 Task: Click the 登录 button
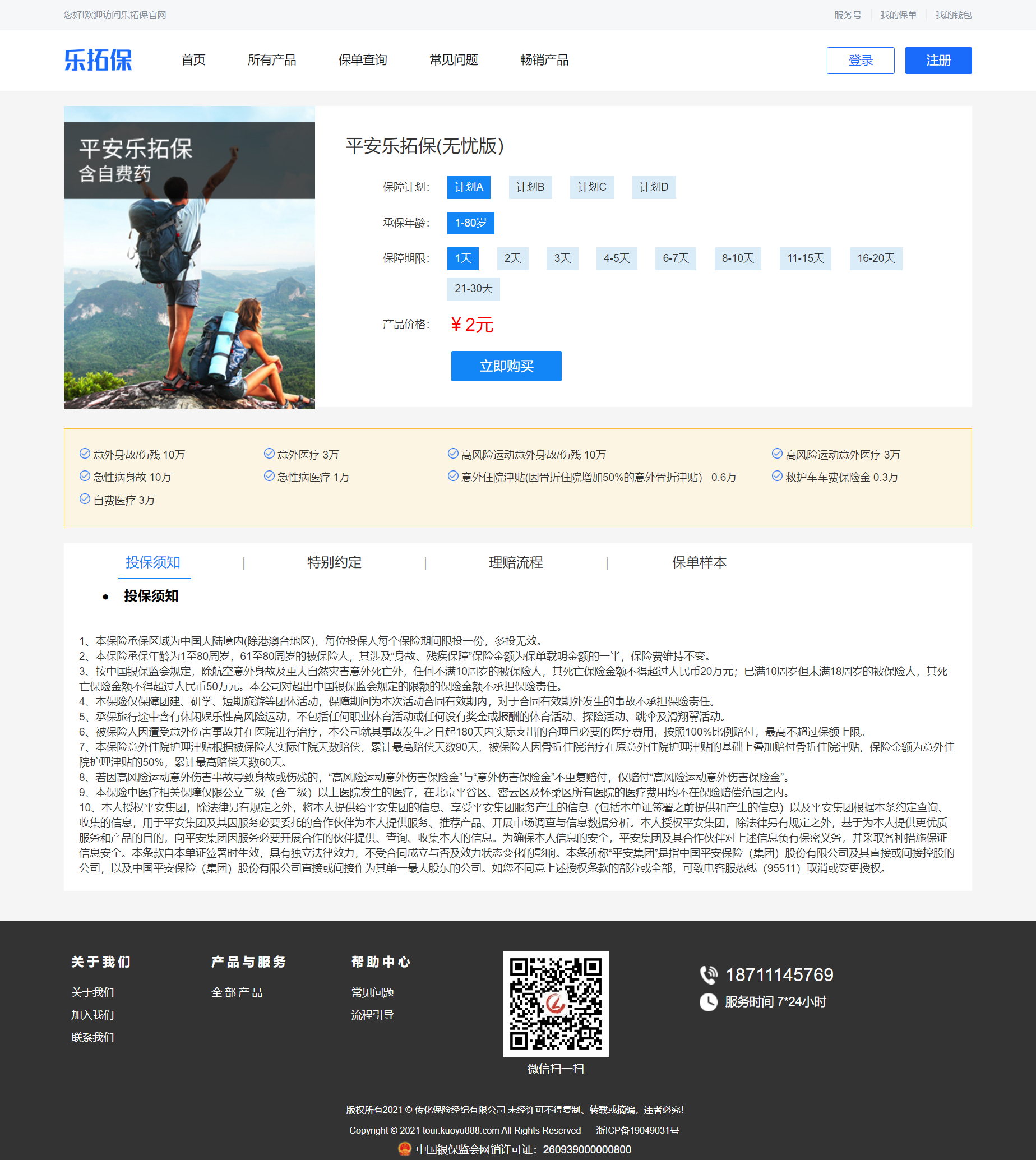click(859, 61)
